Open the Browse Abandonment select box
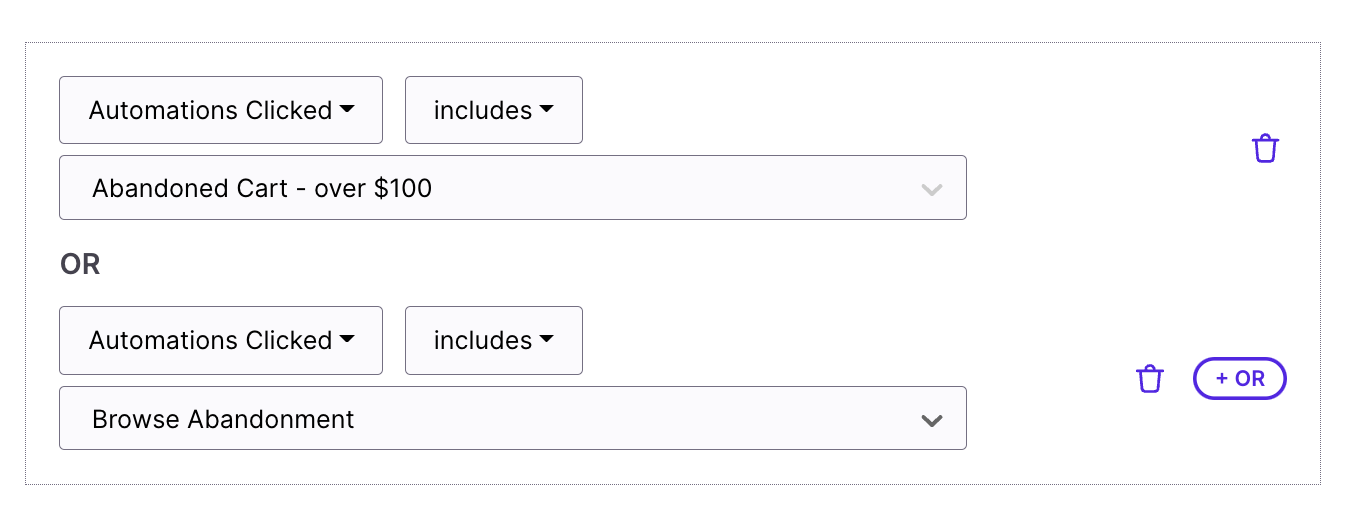 click(x=513, y=418)
